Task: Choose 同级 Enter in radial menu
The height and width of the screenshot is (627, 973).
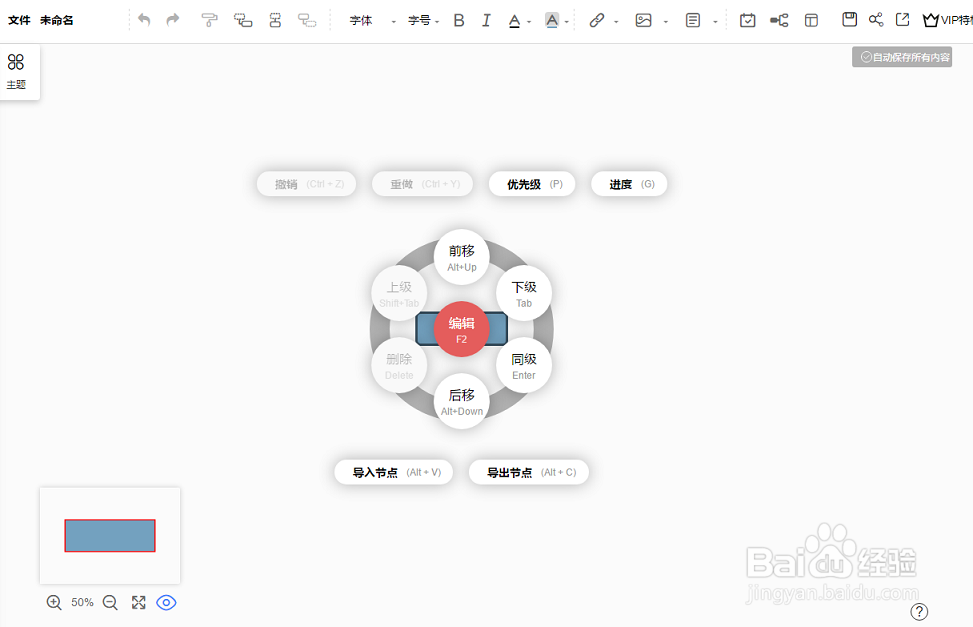Action: (x=524, y=365)
